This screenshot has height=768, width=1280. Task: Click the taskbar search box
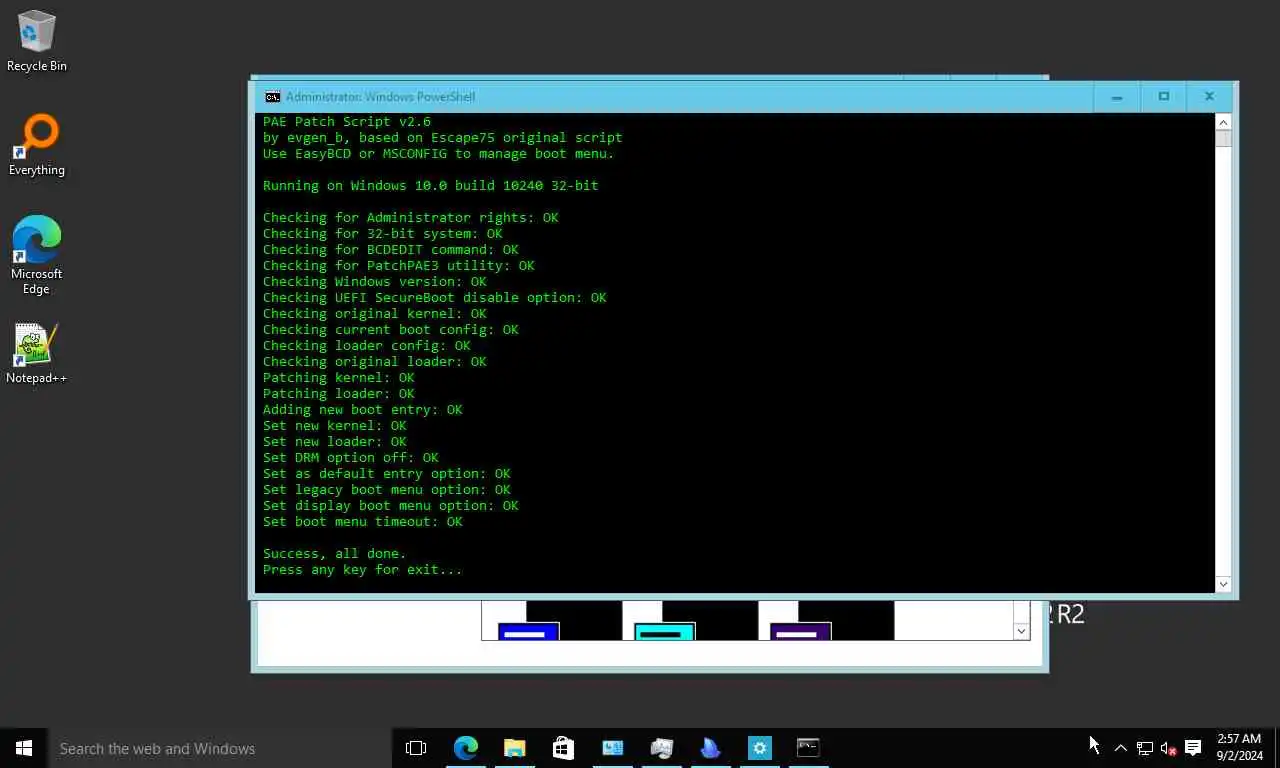[x=220, y=748]
